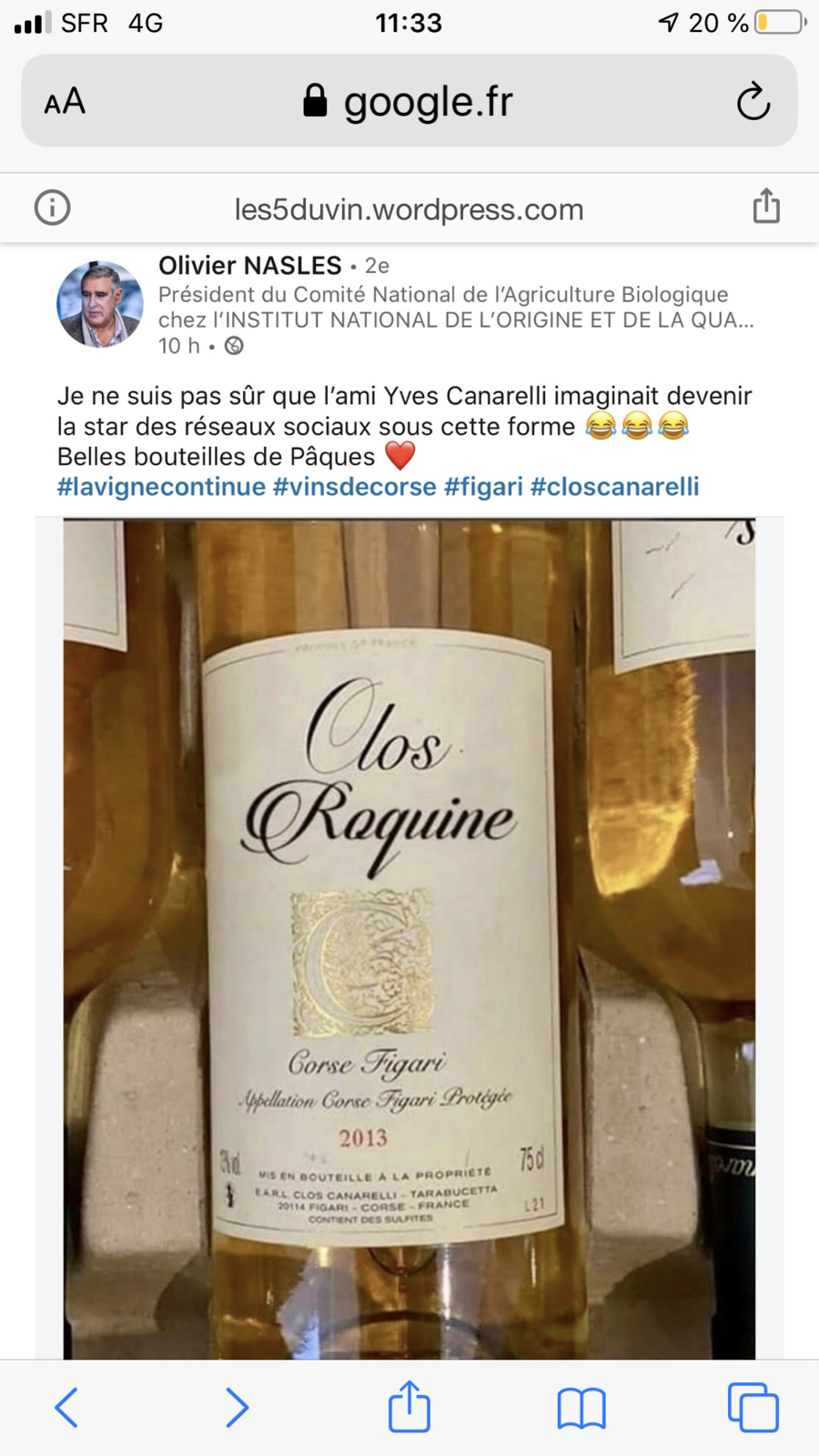Tap the globe visibility icon near 10 h

click(234, 346)
